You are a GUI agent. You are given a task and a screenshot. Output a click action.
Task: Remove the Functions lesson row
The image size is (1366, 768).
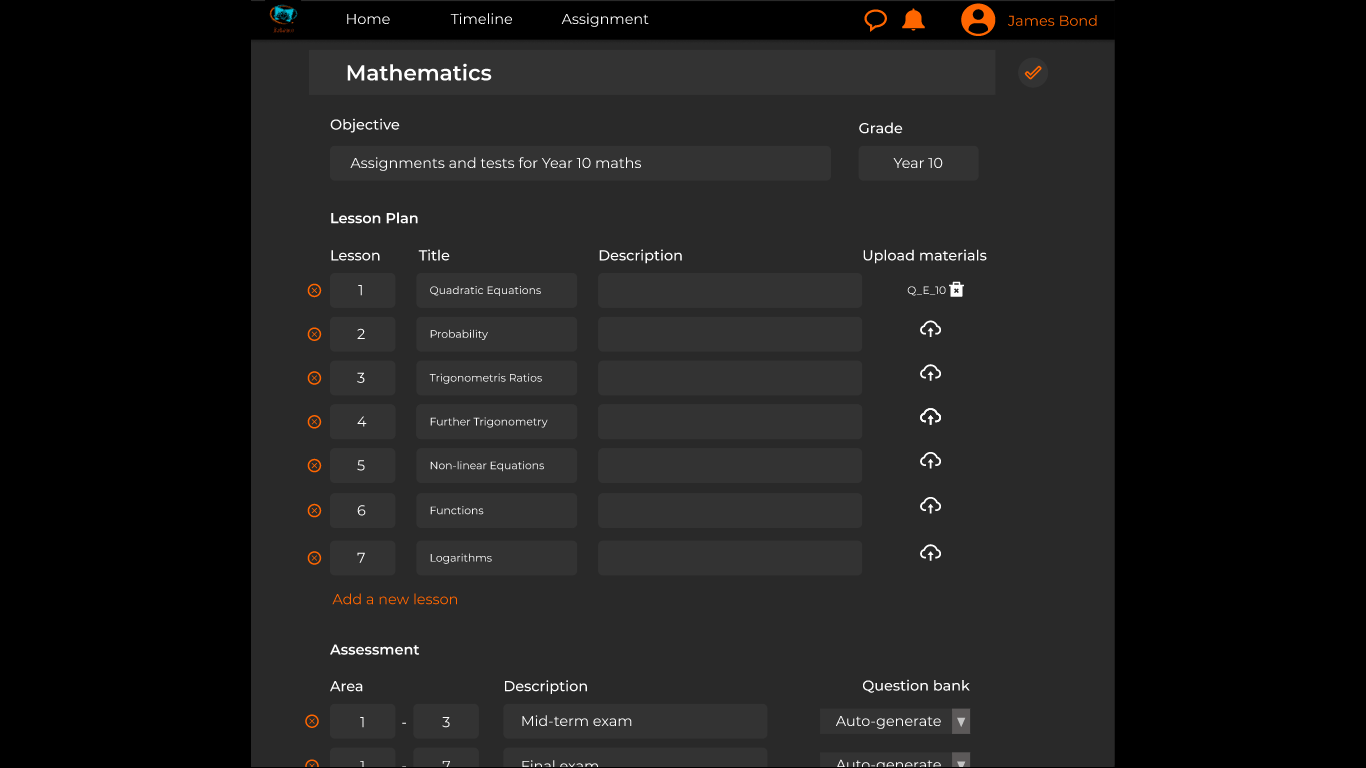pyautogui.click(x=314, y=510)
